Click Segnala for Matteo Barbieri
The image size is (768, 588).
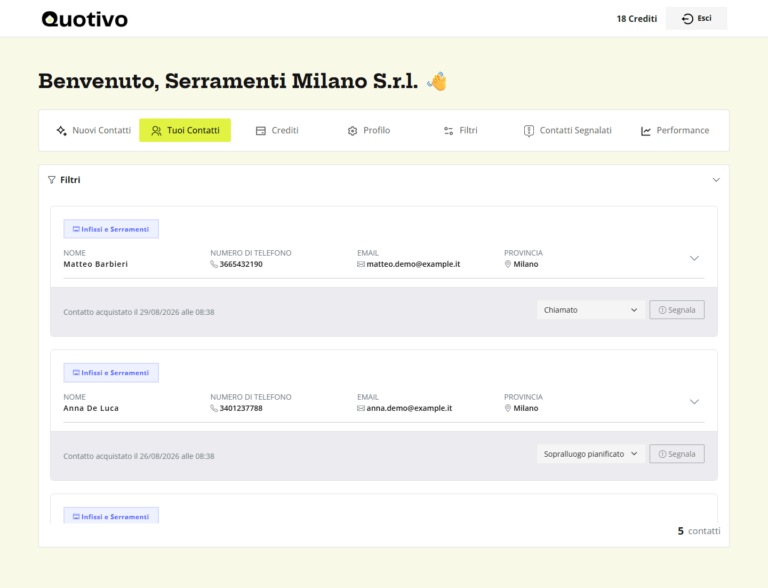pyautogui.click(x=677, y=310)
